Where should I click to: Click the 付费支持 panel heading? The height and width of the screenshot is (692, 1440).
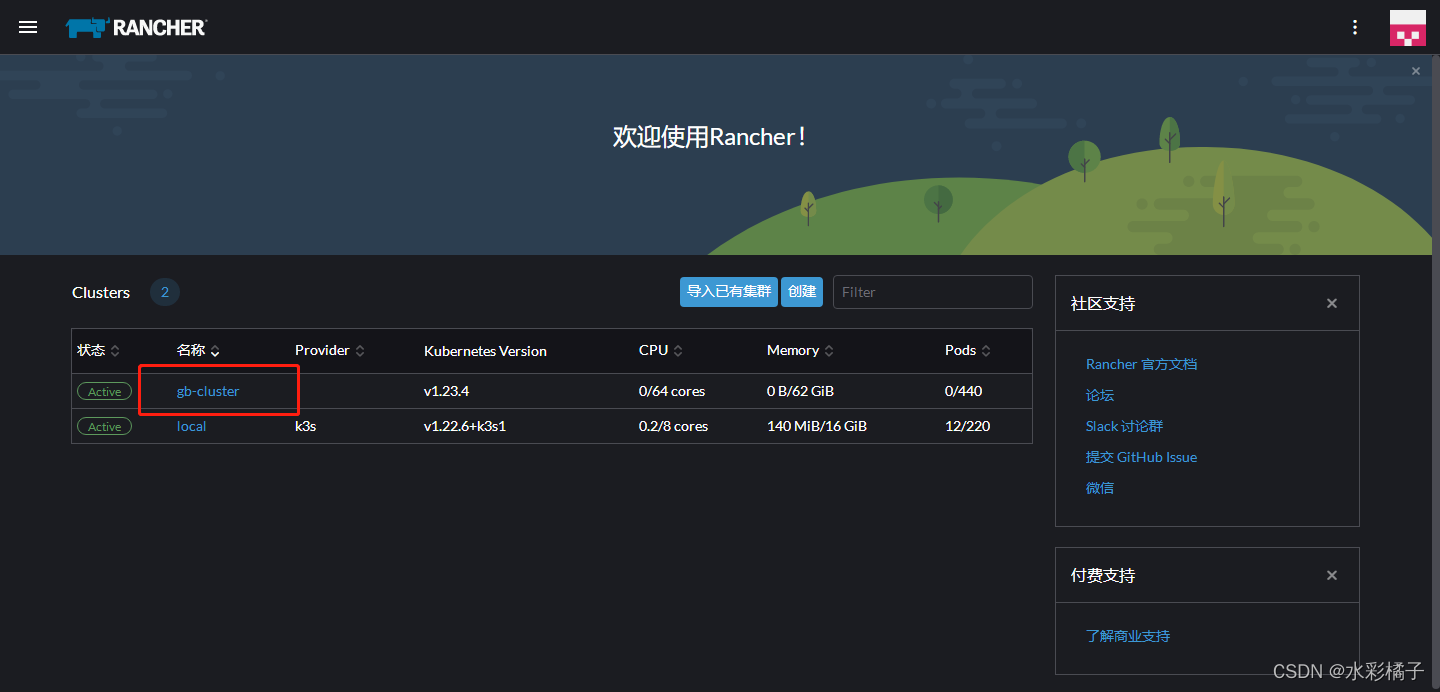(1103, 575)
